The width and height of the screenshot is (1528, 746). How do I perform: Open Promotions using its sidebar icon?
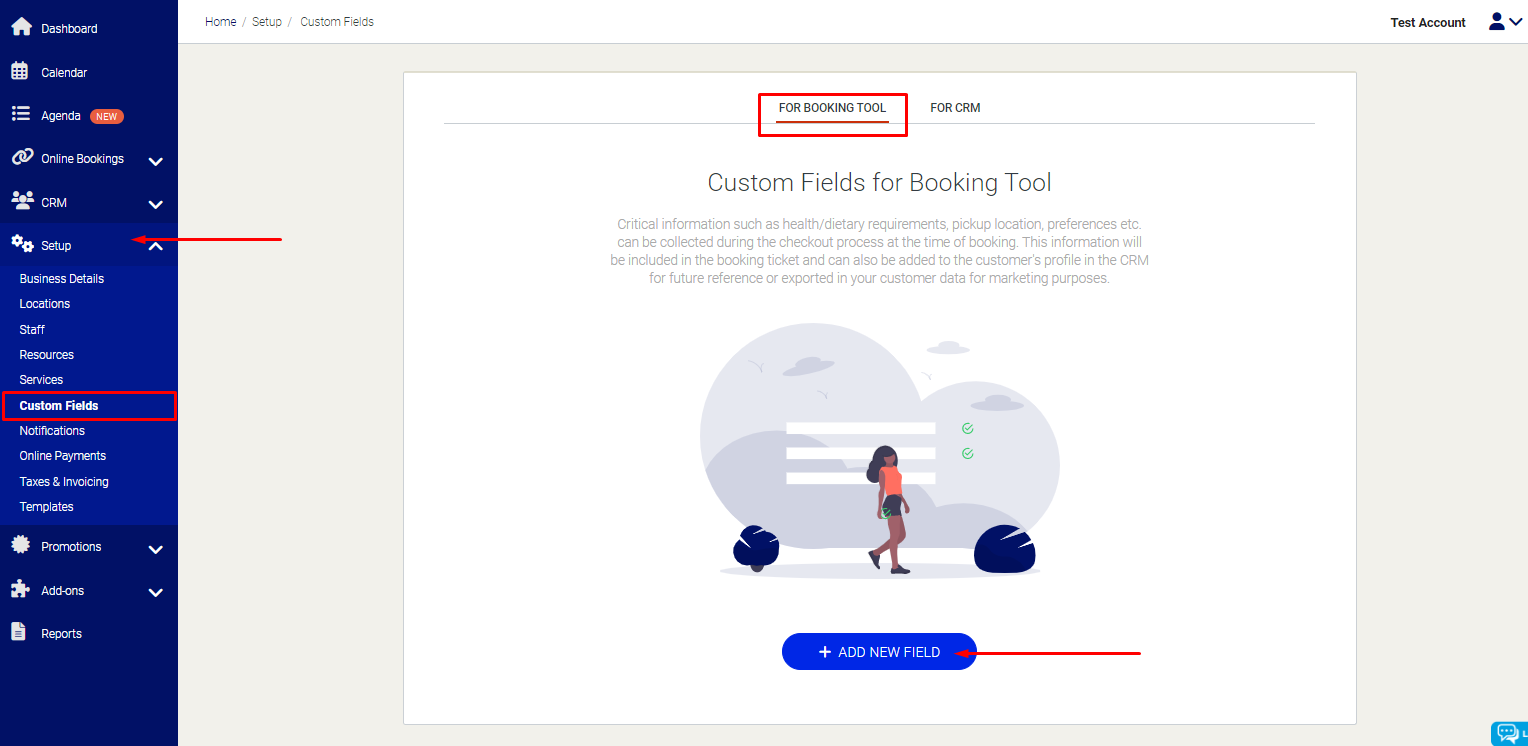pyautogui.click(x=21, y=546)
